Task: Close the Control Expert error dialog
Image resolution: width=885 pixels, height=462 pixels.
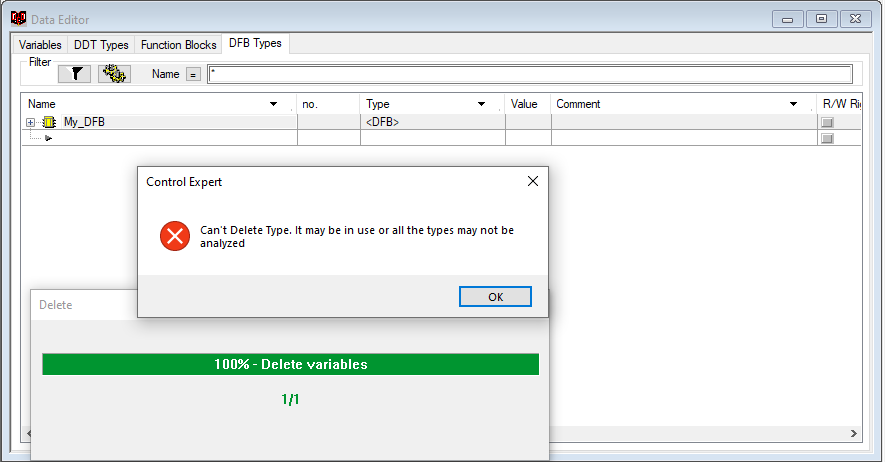Action: (533, 181)
